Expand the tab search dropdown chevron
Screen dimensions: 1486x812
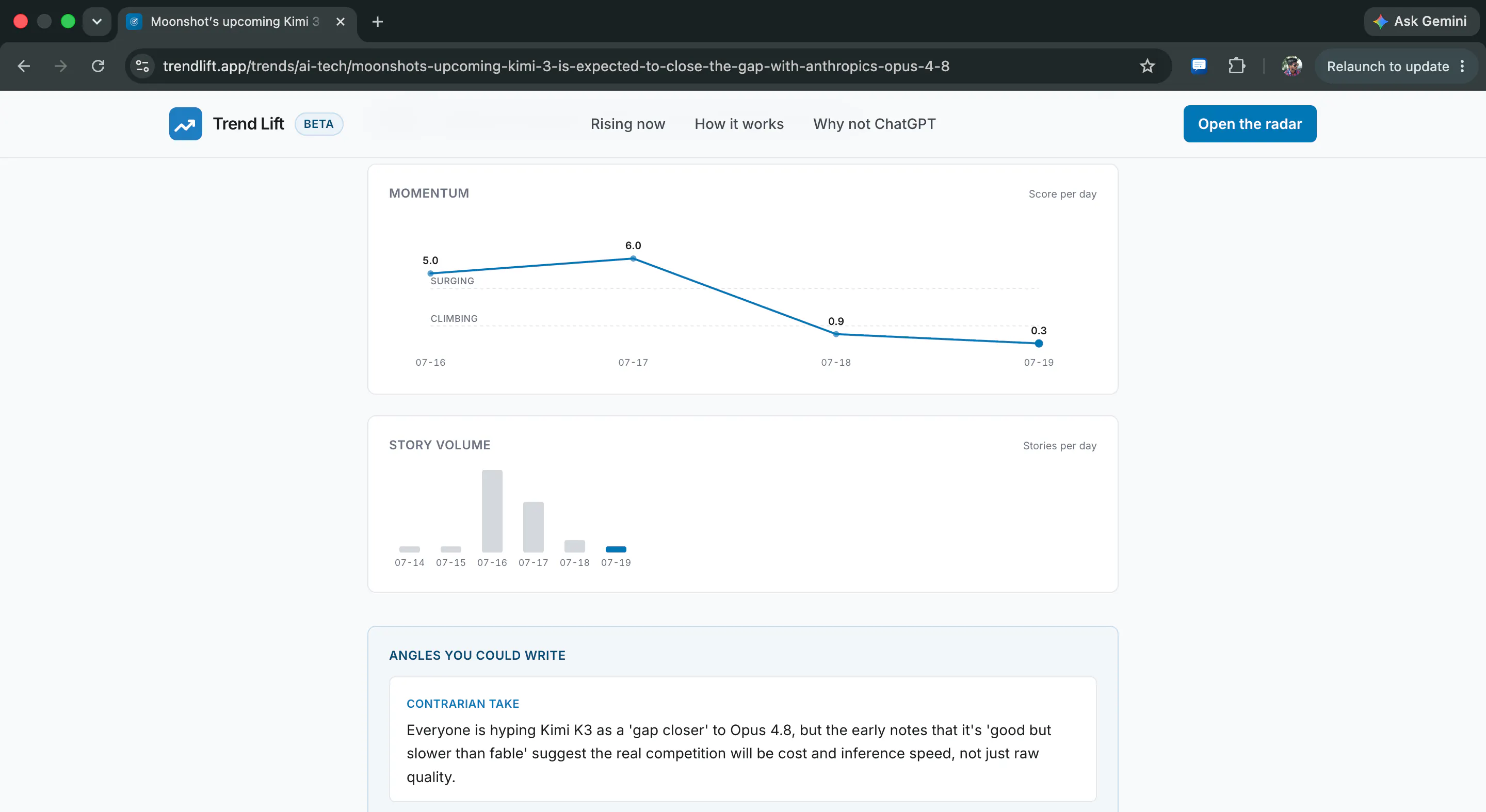[97, 22]
